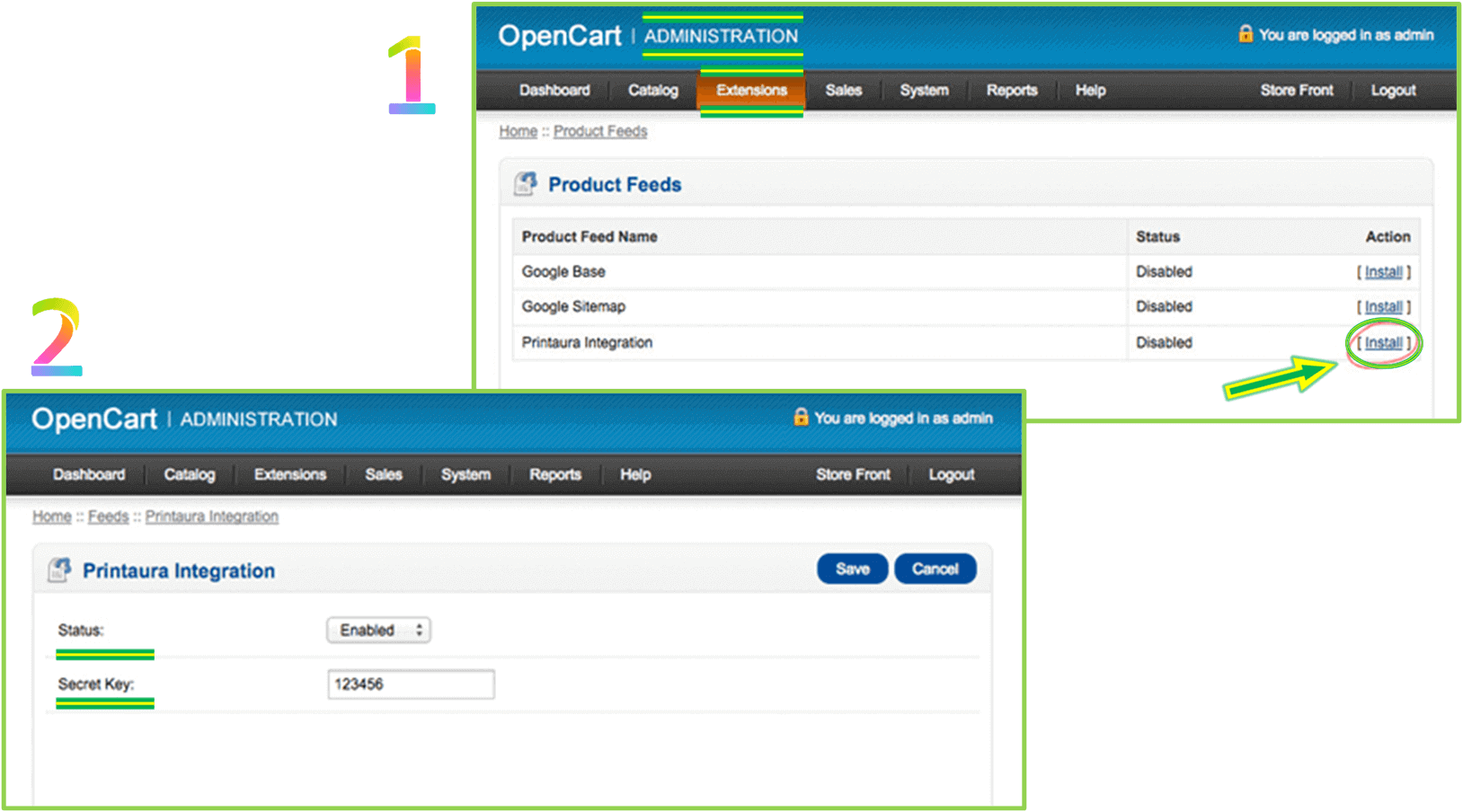Install the Printaura Integration feed
The width and height of the screenshot is (1463, 812).
coord(1384,342)
